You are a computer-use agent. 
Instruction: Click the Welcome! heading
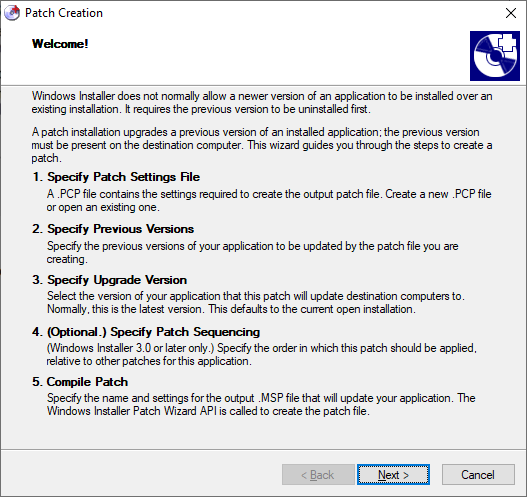pos(60,44)
